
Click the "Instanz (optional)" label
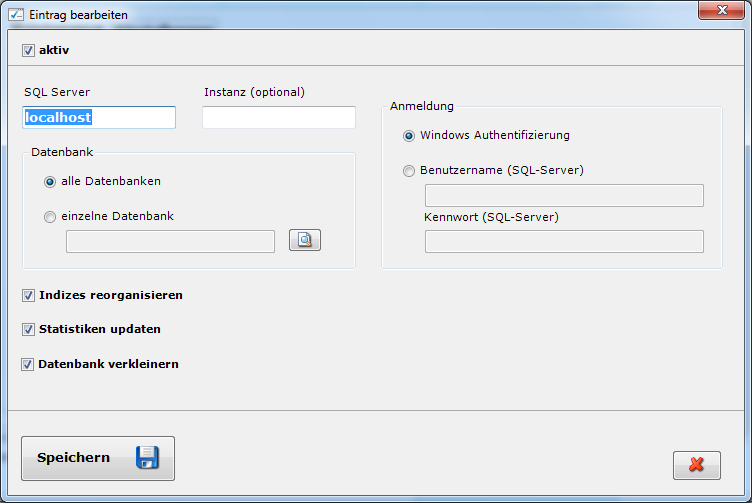[255, 92]
